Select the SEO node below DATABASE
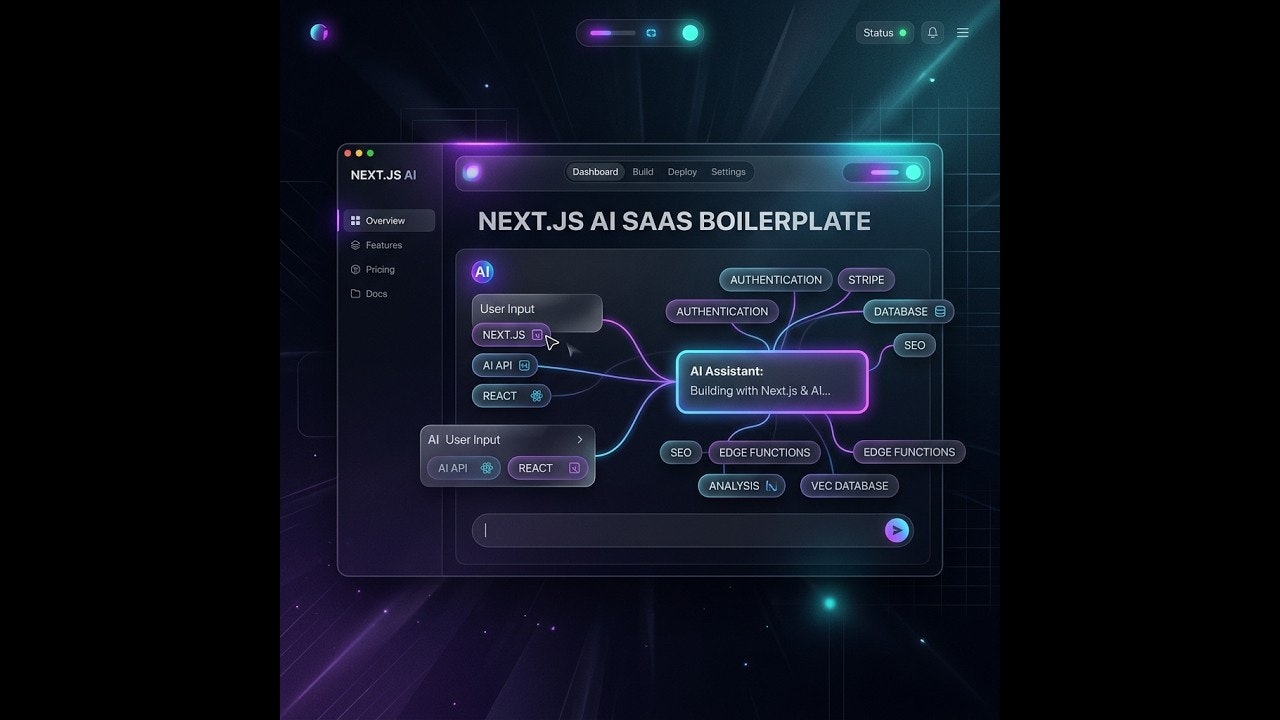1280x720 pixels. pos(914,345)
